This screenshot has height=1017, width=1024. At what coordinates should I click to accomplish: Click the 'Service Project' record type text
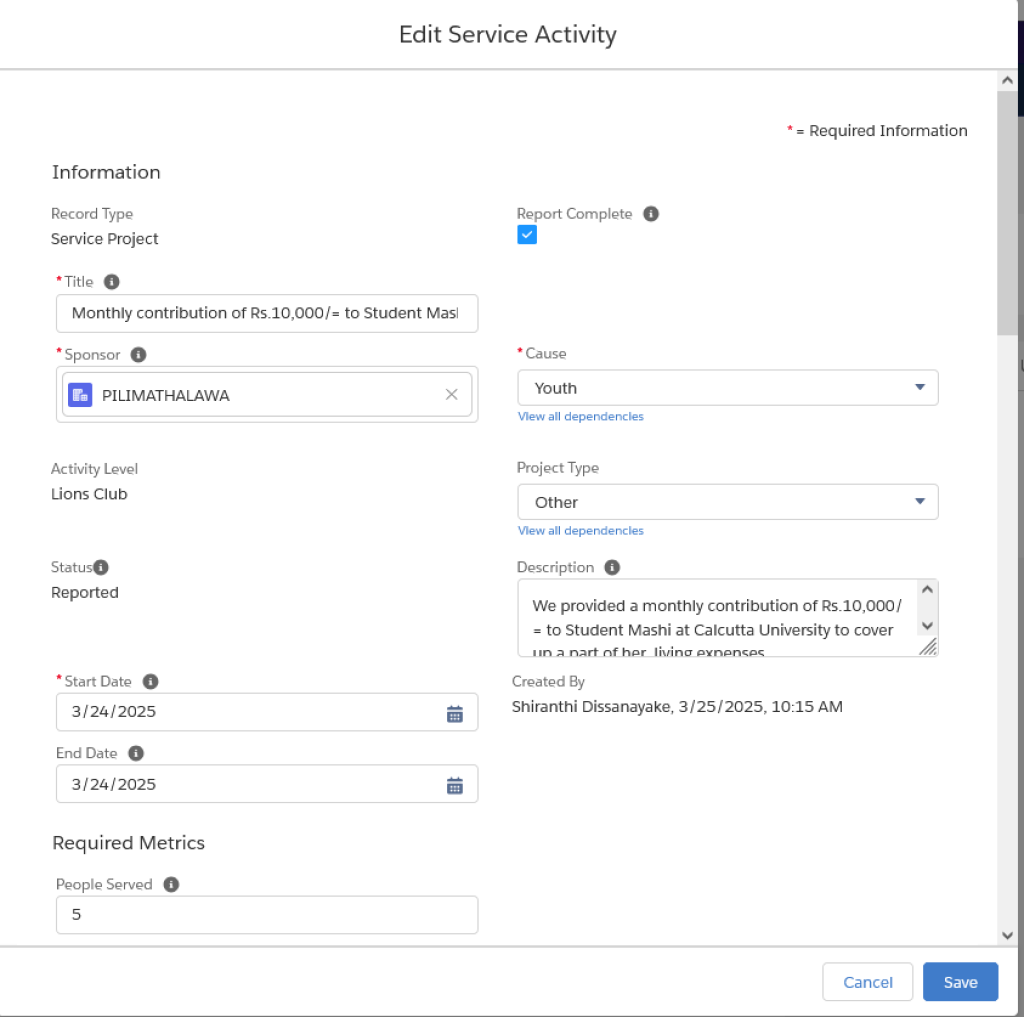[x=104, y=239]
